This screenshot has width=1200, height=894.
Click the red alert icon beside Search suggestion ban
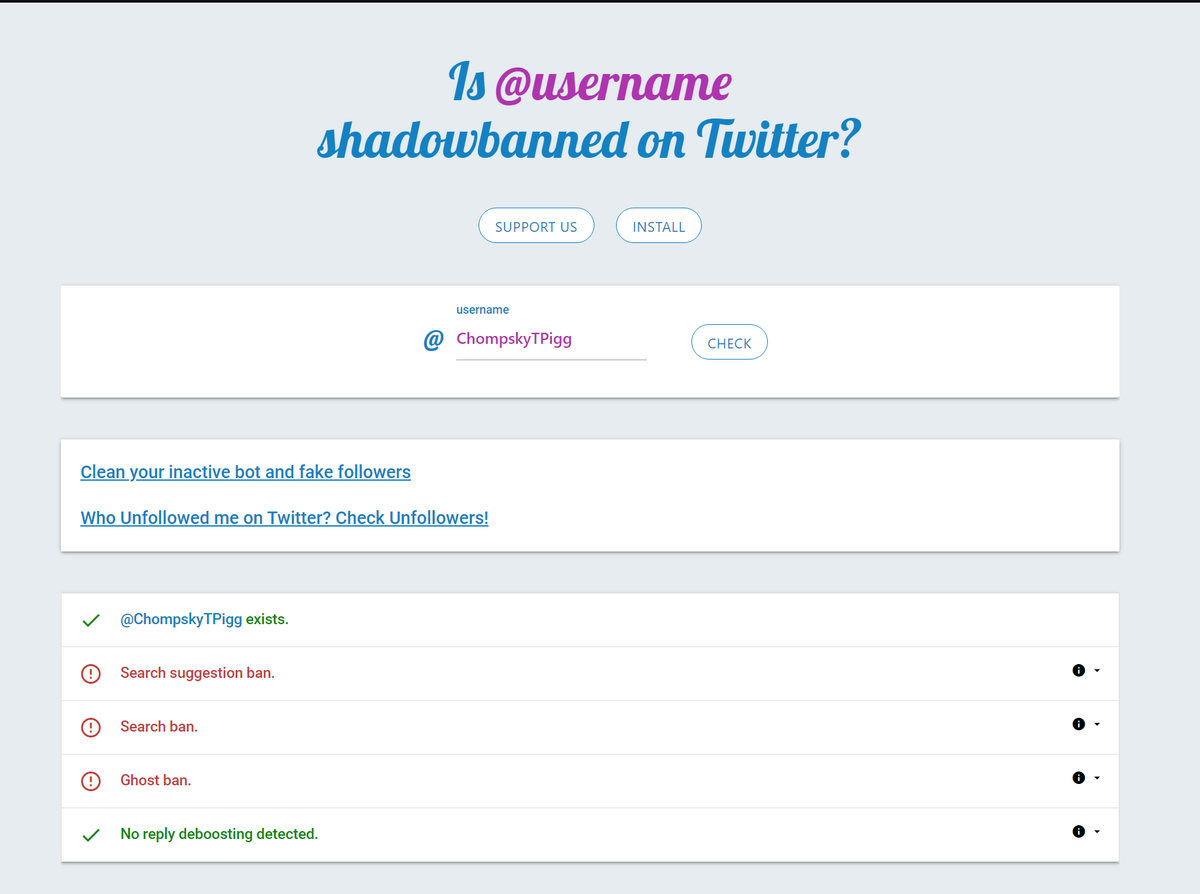(x=91, y=674)
